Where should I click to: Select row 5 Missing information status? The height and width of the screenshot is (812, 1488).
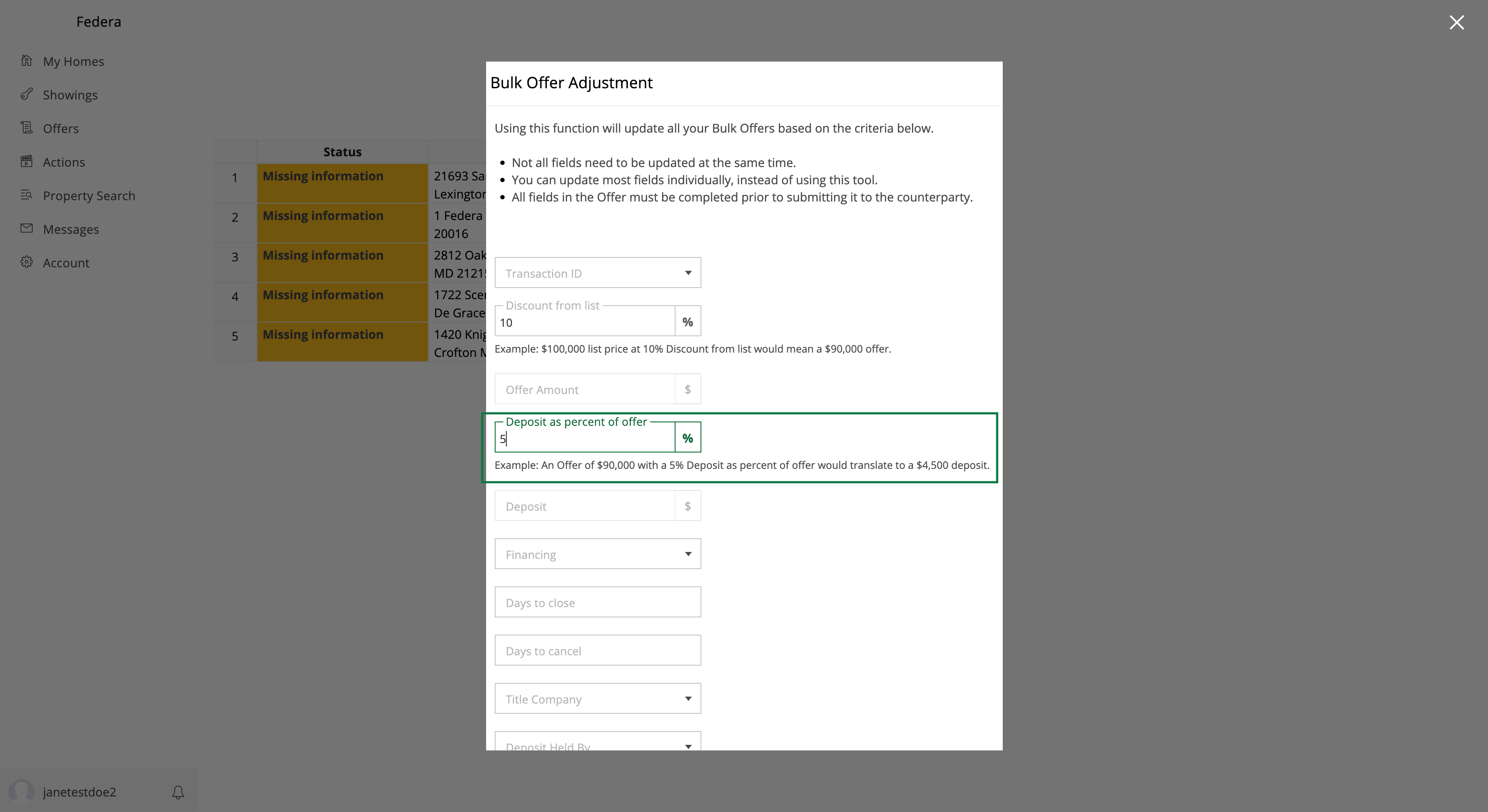[x=343, y=342]
